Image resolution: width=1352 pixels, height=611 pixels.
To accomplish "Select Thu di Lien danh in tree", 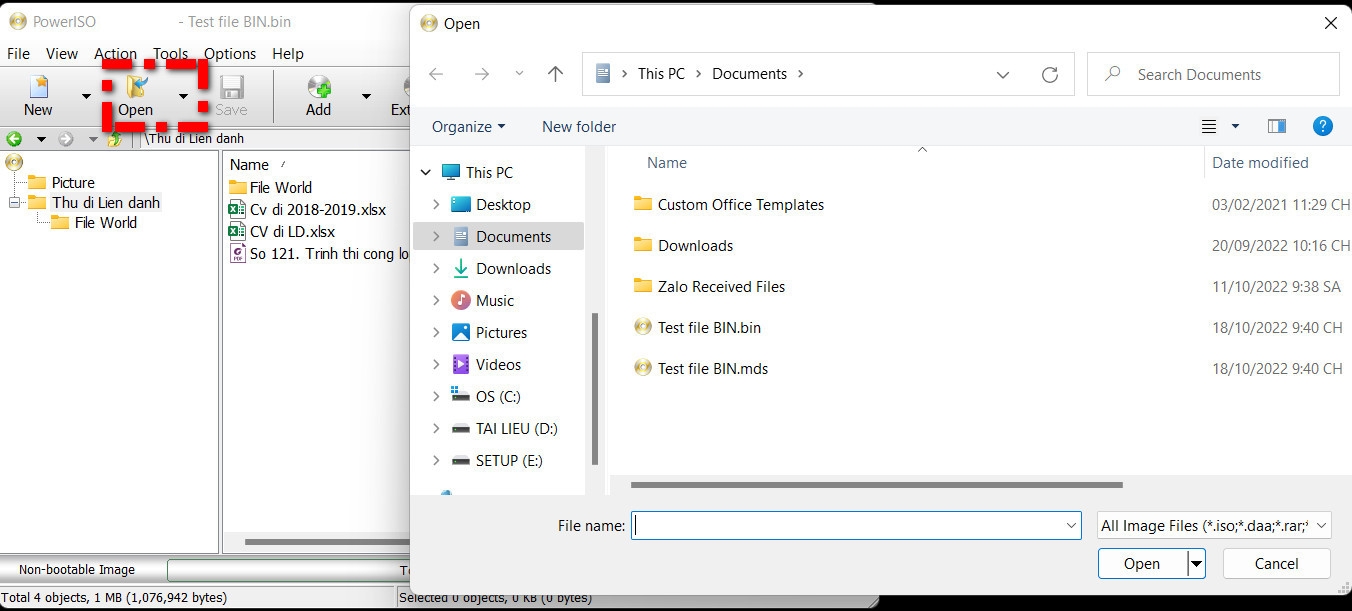I will [x=106, y=202].
